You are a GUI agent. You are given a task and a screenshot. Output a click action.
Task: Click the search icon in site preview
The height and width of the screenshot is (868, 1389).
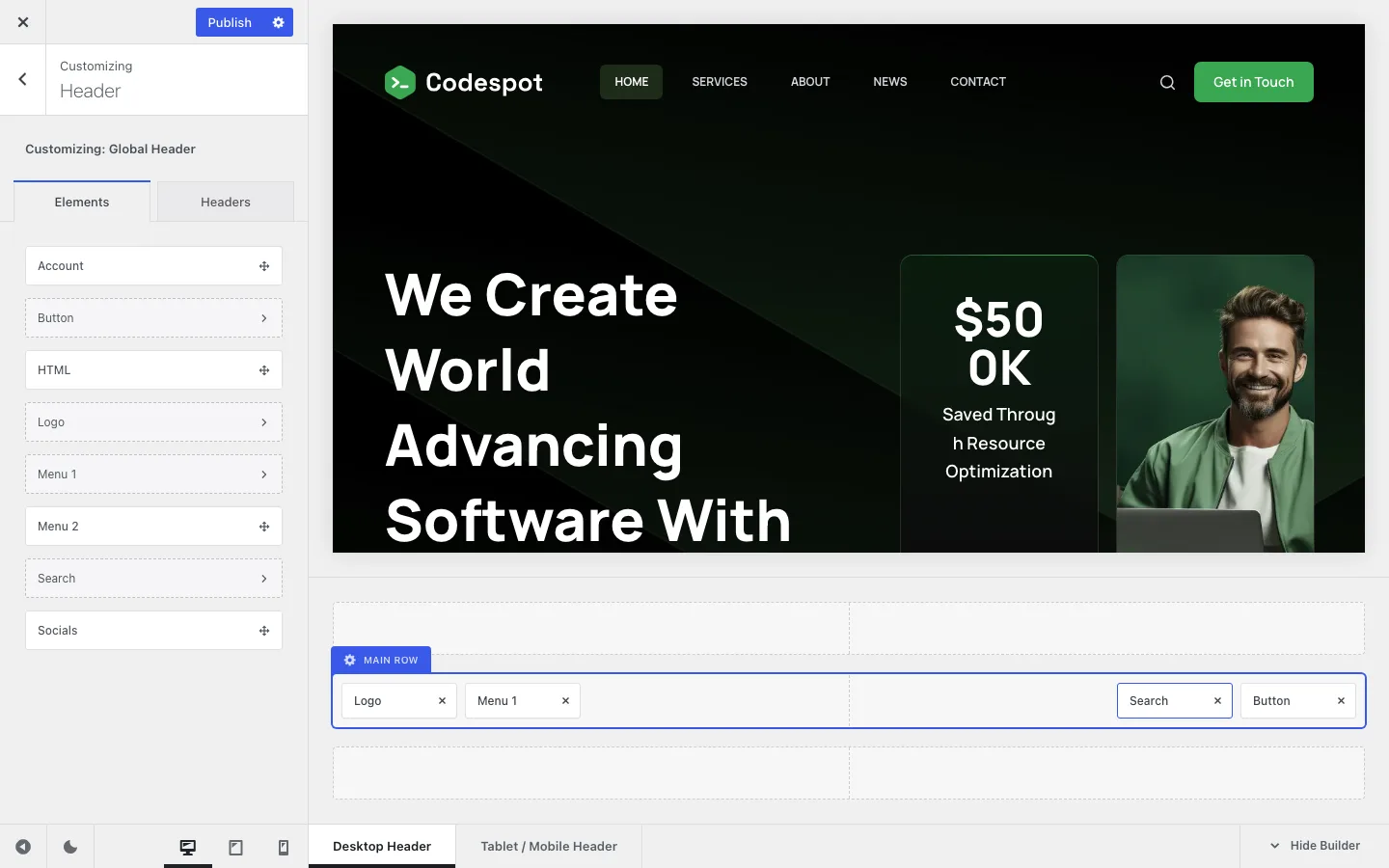(x=1167, y=83)
